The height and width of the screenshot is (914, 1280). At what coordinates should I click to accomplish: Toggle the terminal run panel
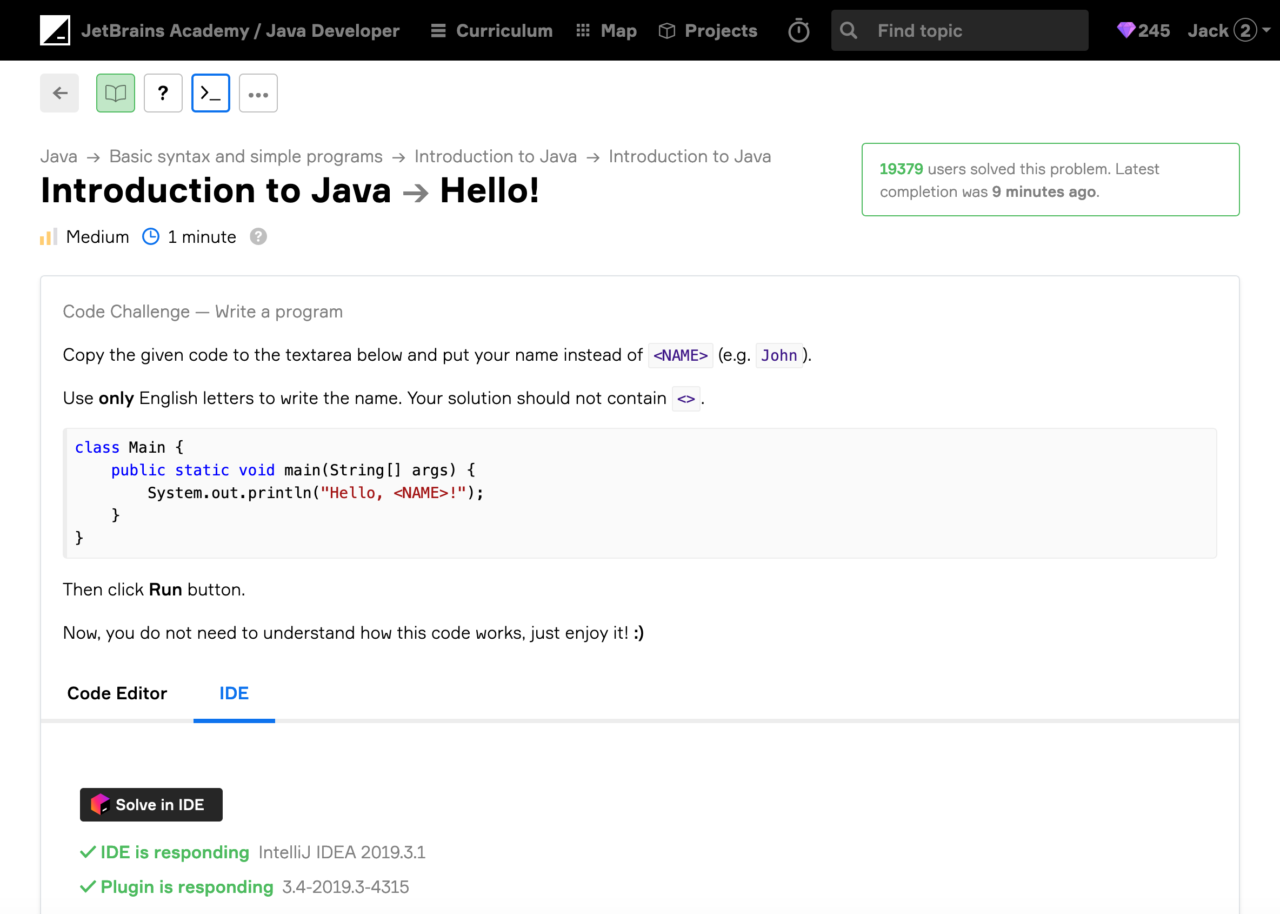pos(210,92)
